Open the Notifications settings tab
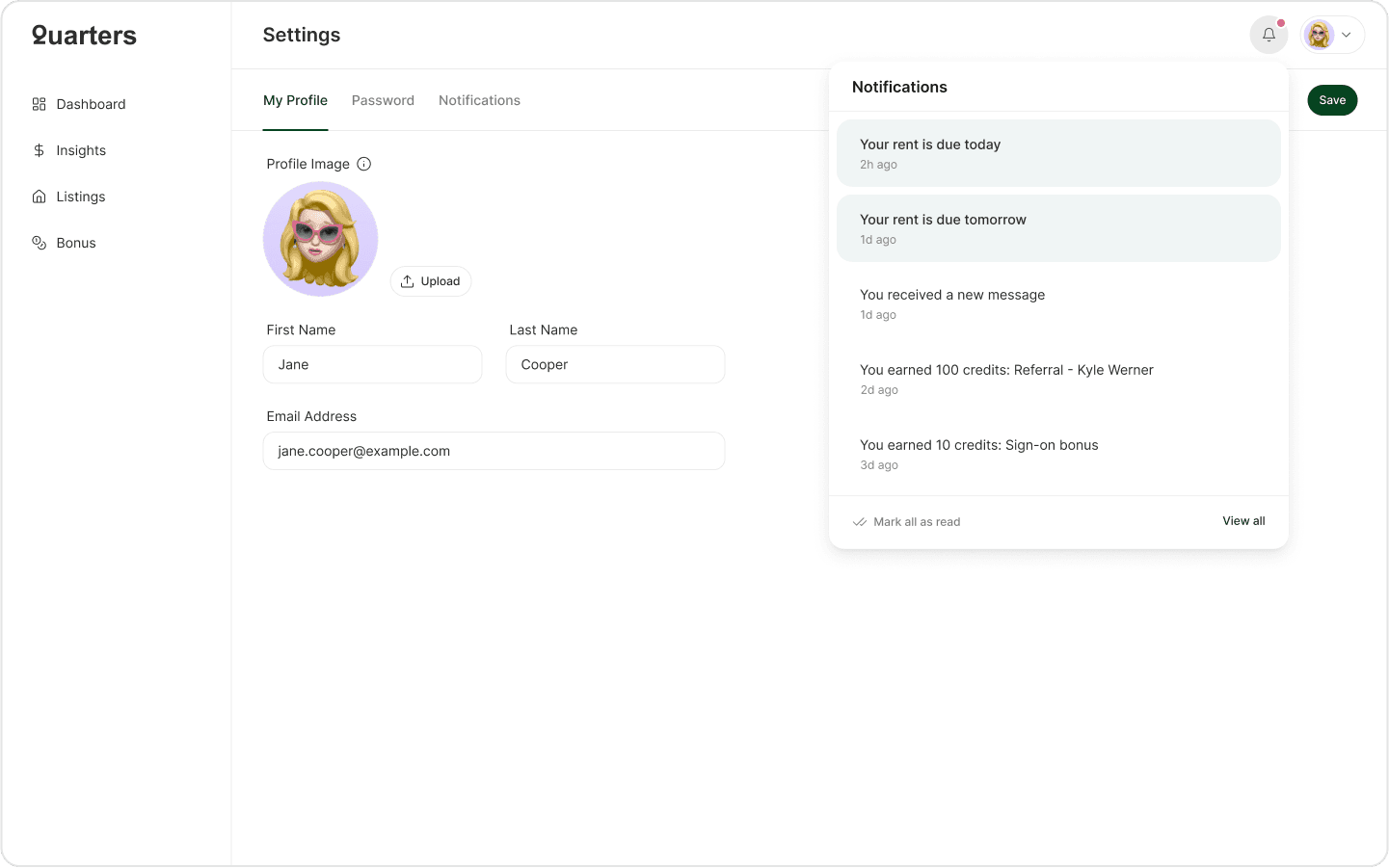This screenshot has width=1389, height=868. 479,99
